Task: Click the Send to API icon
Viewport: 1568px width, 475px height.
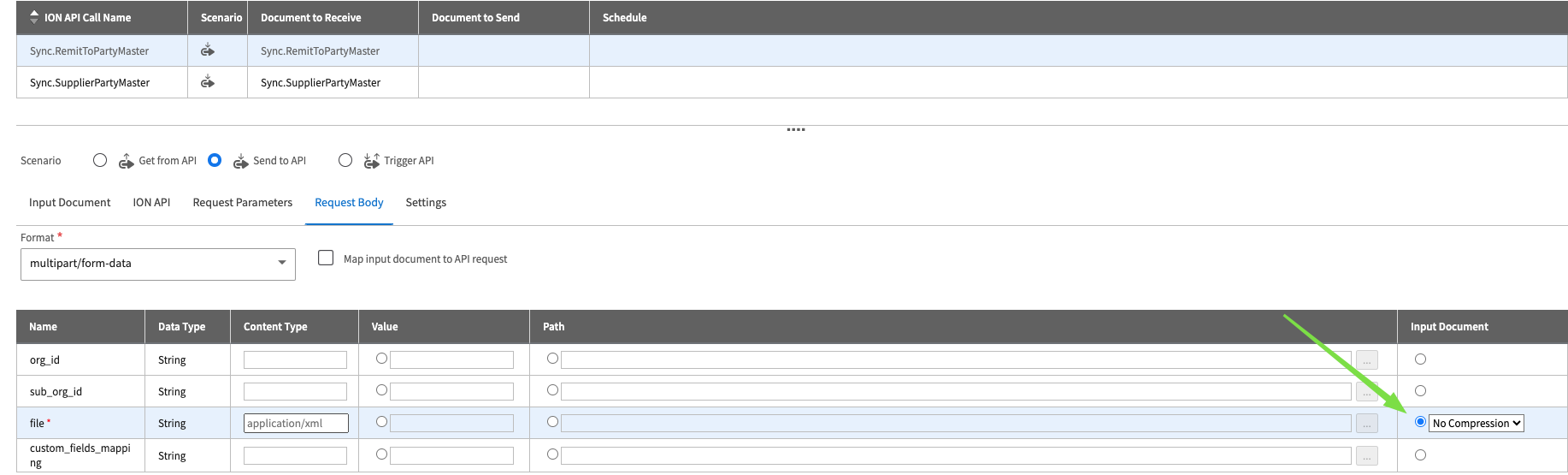Action: coord(240,161)
